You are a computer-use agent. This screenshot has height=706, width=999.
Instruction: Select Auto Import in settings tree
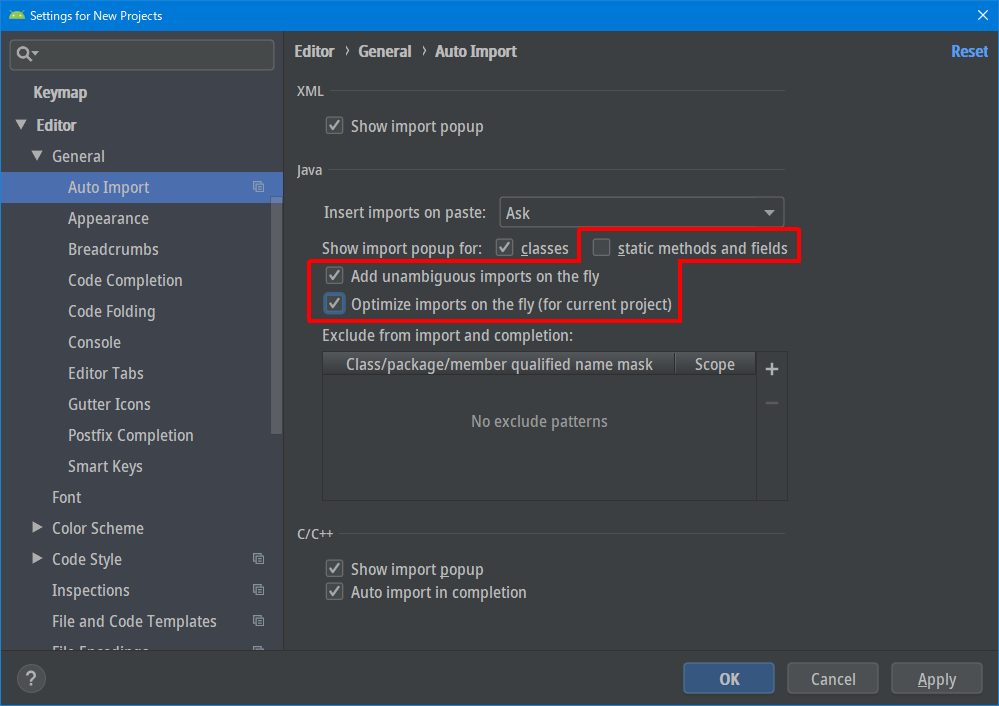108,187
